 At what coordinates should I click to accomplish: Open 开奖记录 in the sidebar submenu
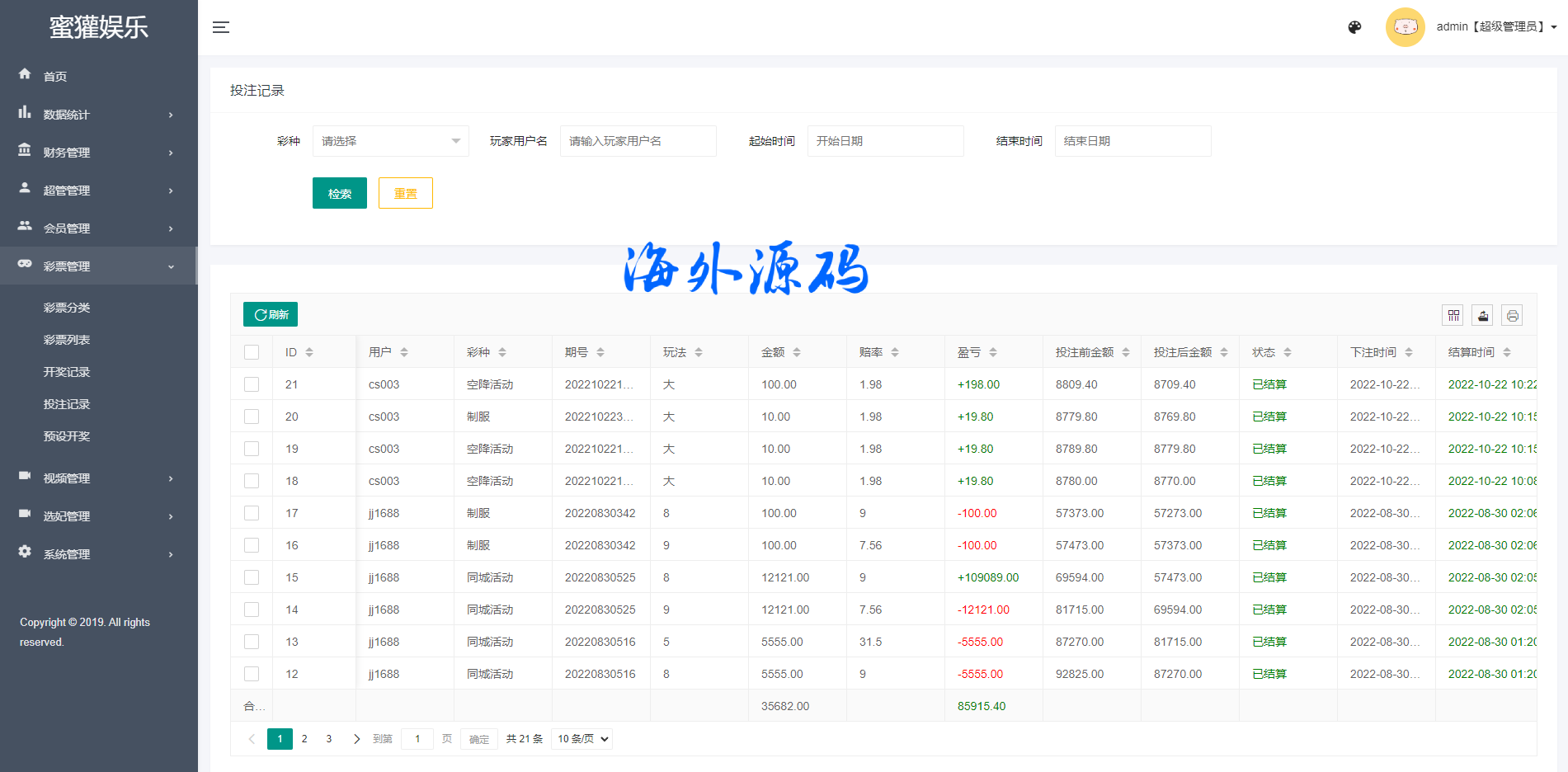(x=67, y=372)
